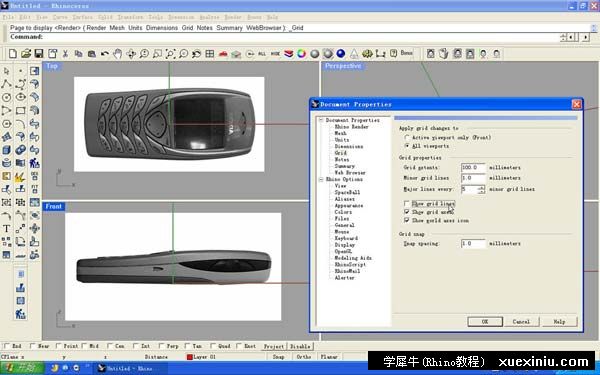
Task: Select Modeling Aids under Rhino Options
Action: click(x=353, y=258)
